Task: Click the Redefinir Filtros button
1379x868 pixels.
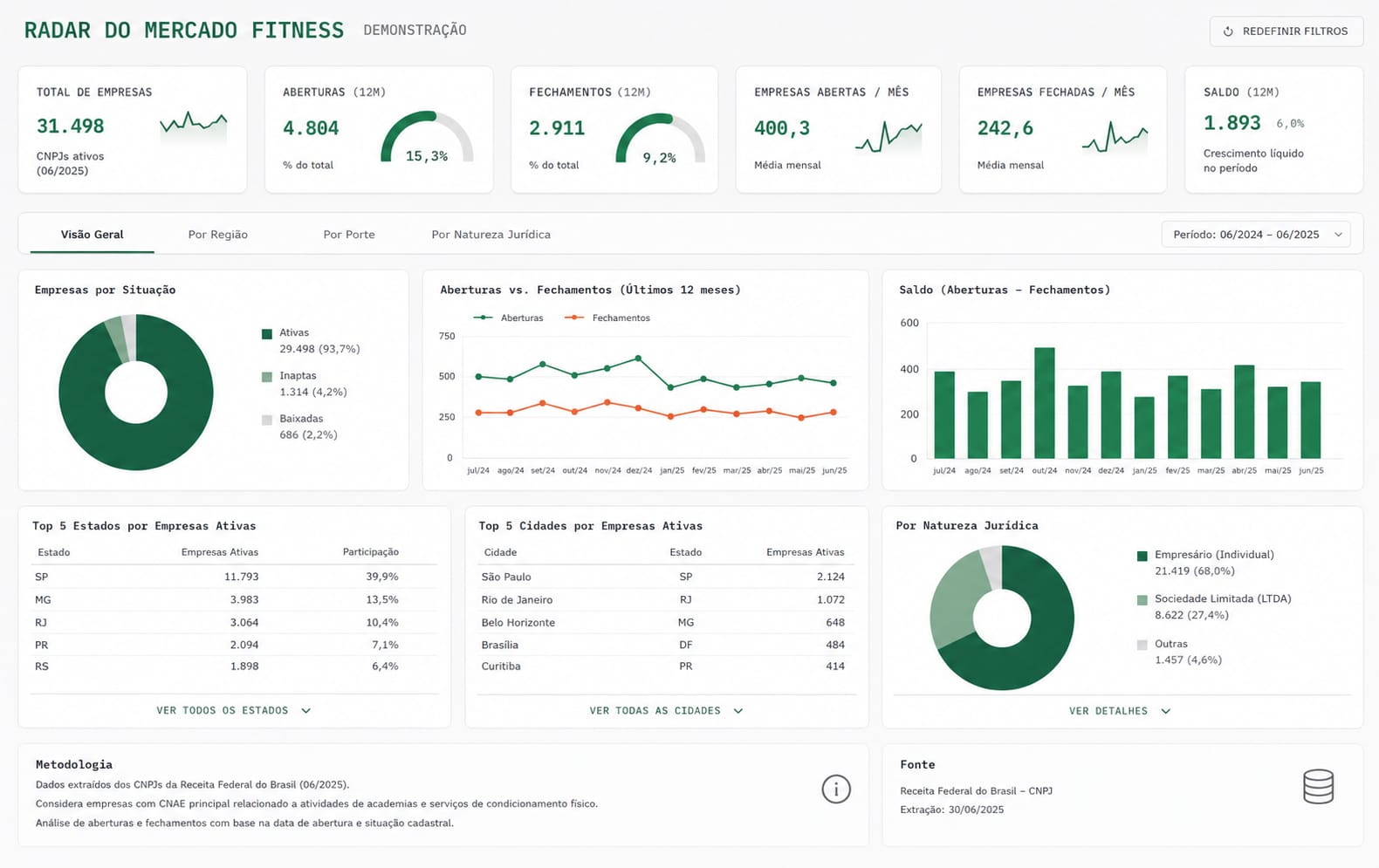Action: tap(1286, 31)
